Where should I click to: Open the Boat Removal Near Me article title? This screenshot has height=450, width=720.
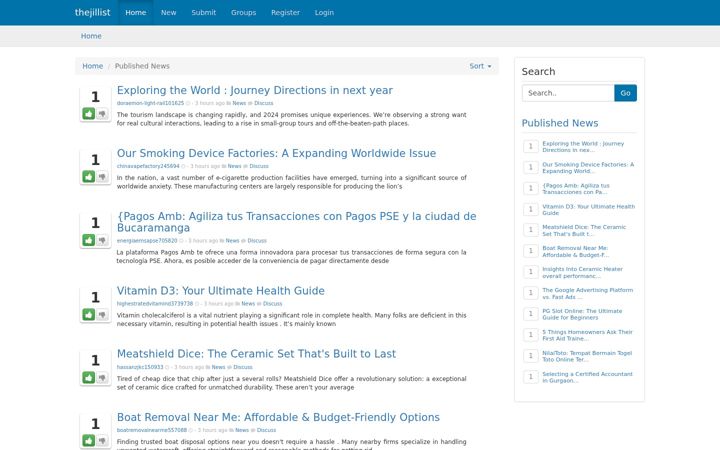(x=278, y=417)
